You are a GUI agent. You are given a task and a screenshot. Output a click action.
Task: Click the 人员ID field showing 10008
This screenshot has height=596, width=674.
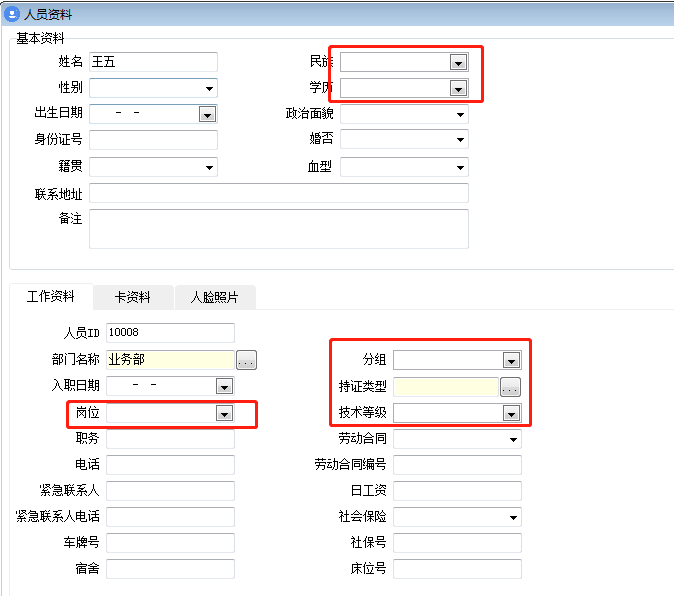point(170,333)
